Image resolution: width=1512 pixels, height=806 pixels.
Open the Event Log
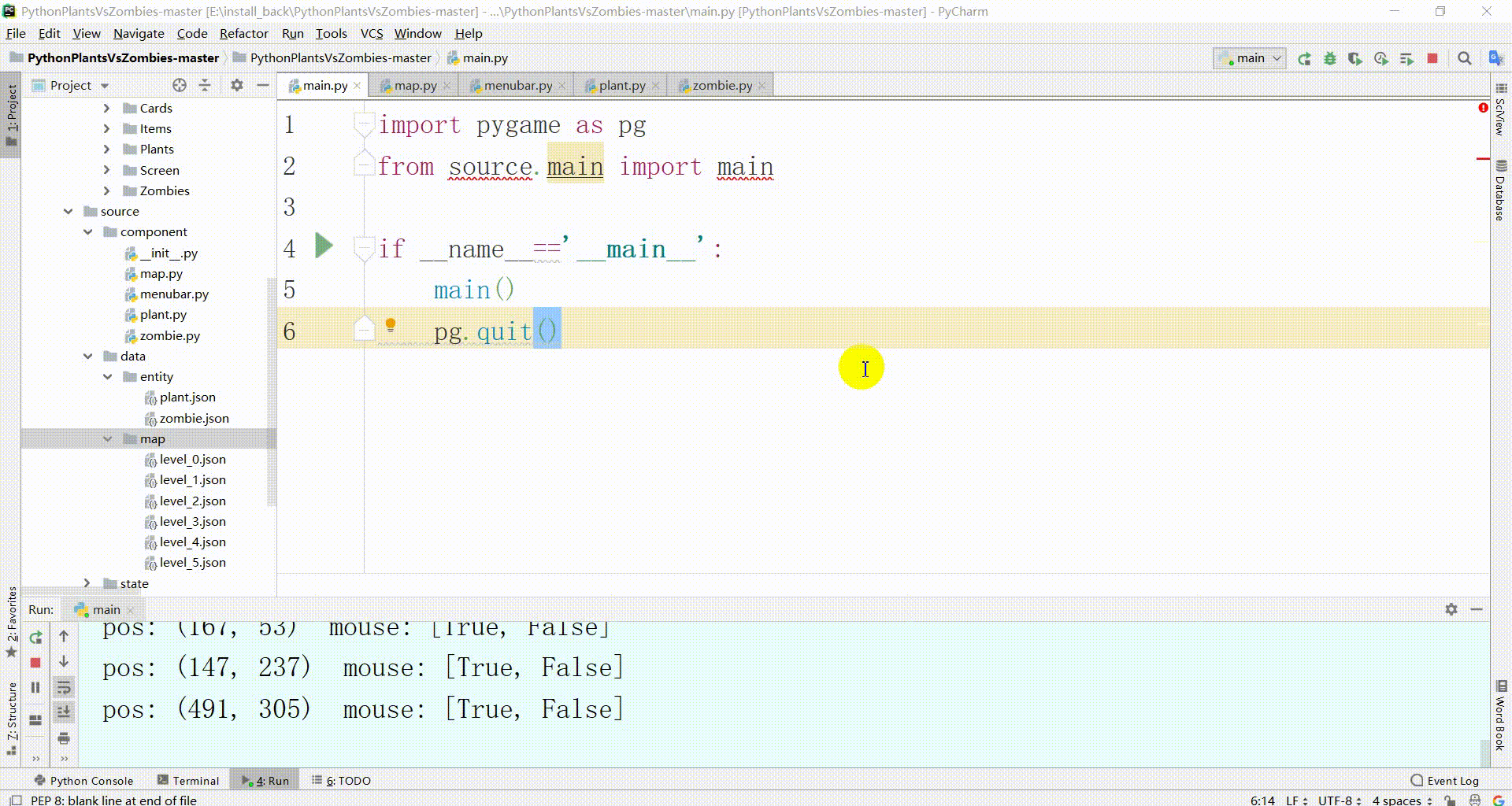coord(1444,780)
